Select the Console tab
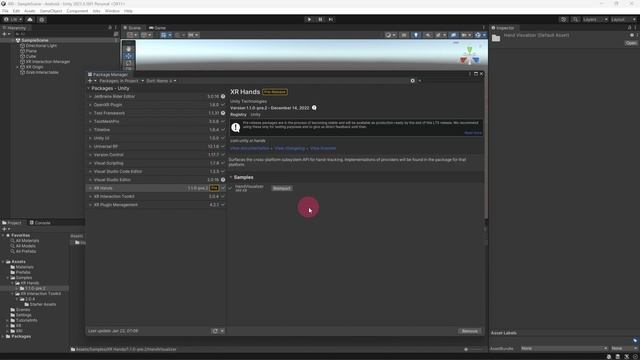The image size is (640, 360). coord(40,223)
